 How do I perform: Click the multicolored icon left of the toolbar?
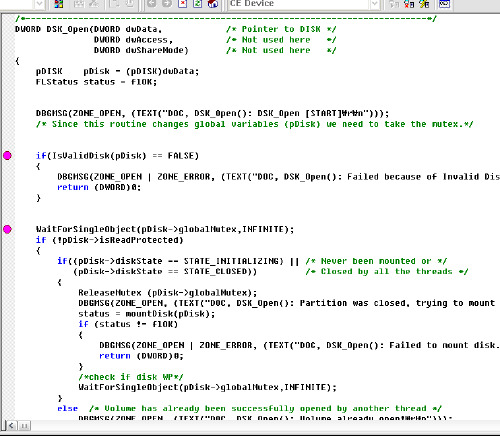[x=59, y=4]
